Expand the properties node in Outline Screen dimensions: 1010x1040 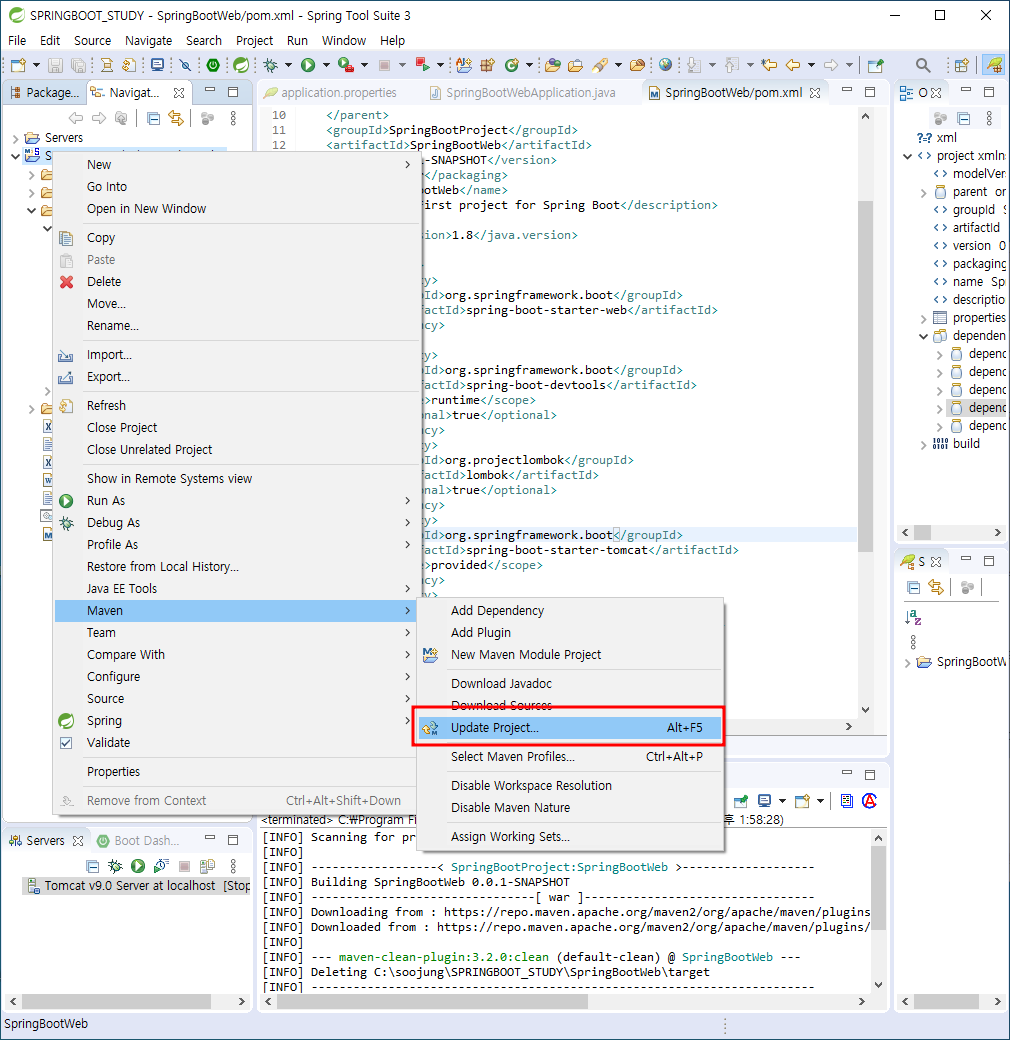pos(923,319)
